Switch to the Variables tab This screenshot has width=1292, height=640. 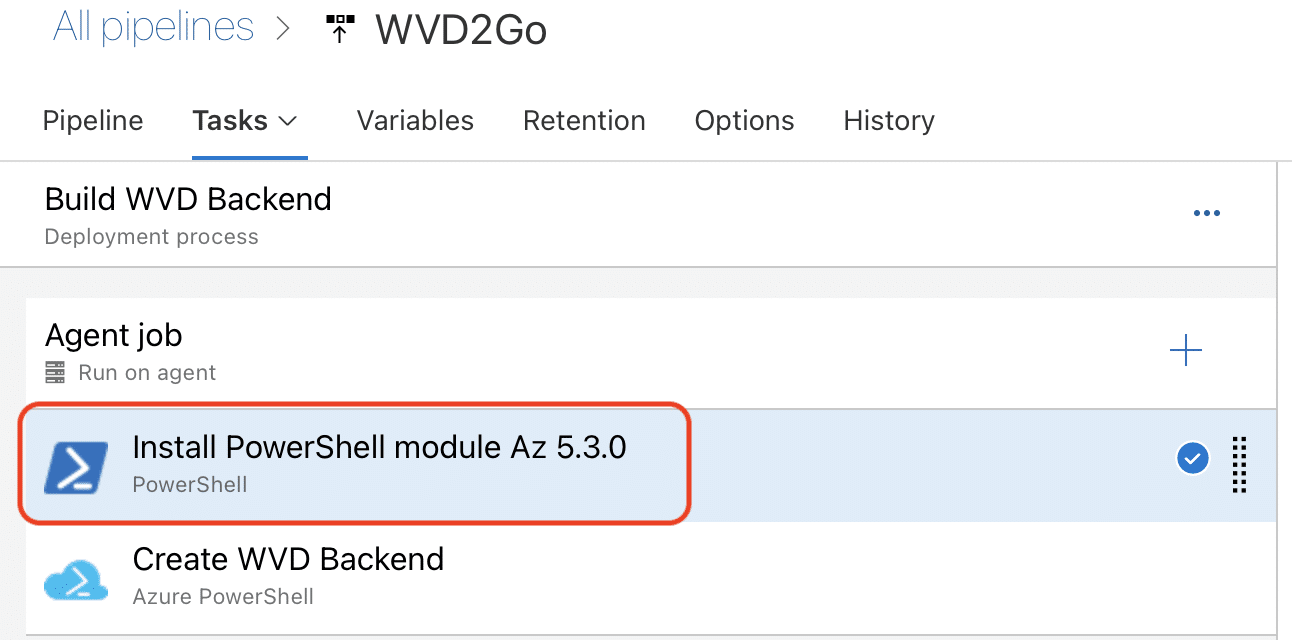pos(414,120)
